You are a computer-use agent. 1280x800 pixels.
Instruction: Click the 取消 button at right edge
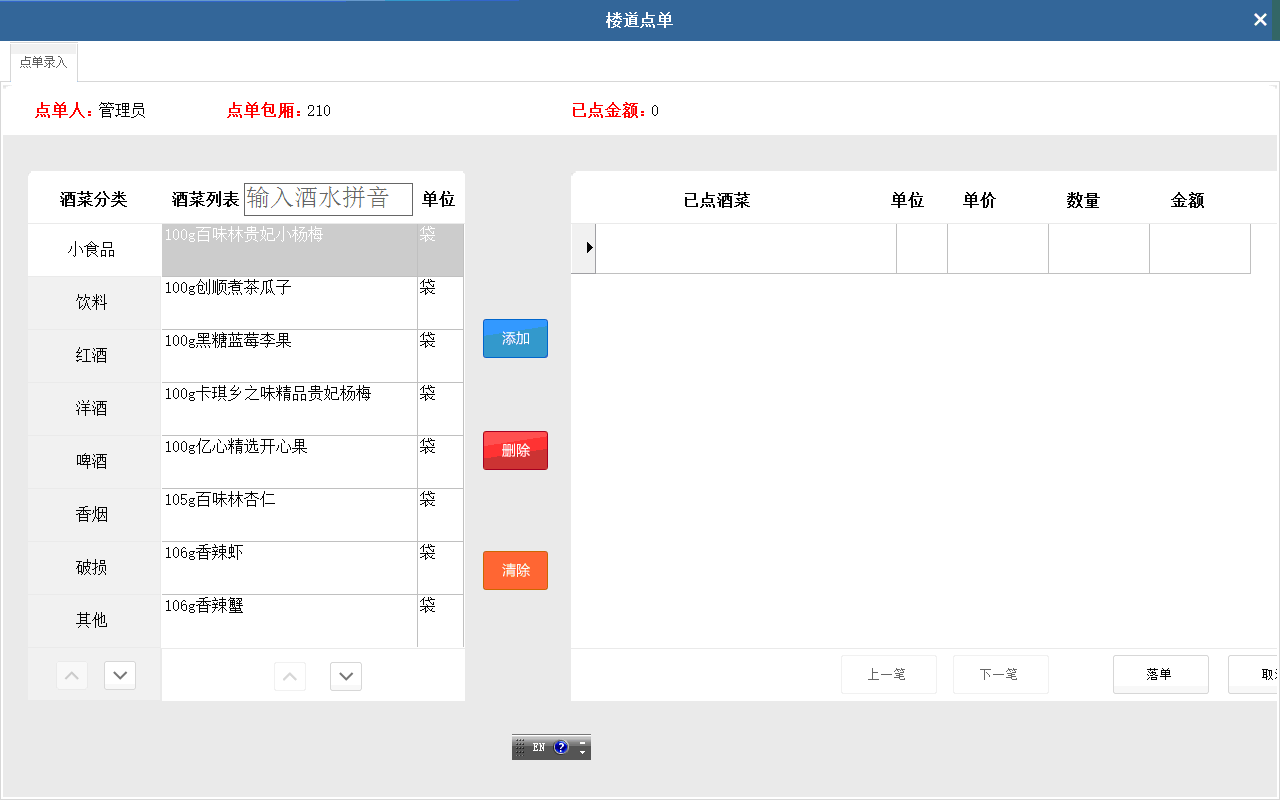click(x=1254, y=674)
